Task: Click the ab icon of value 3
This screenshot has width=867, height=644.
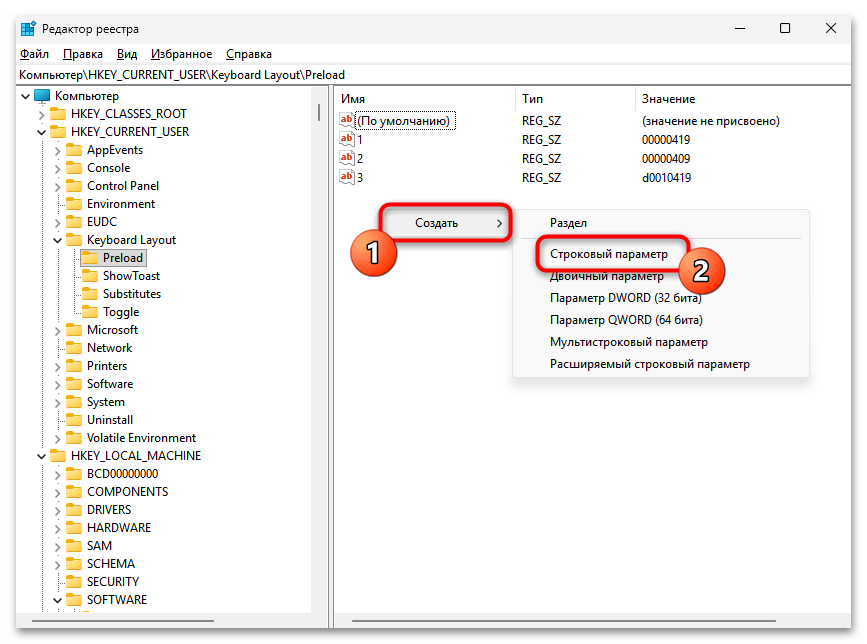Action: click(347, 177)
